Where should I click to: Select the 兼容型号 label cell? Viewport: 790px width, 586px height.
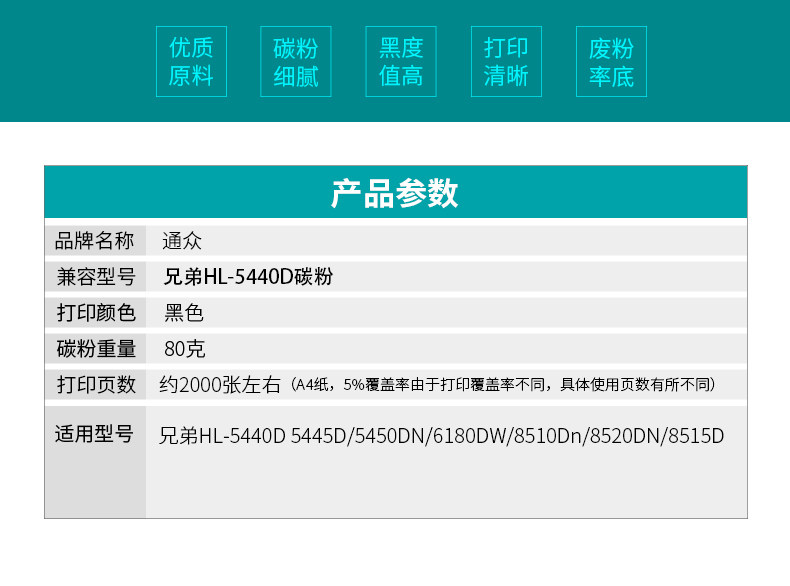pyautogui.click(x=95, y=277)
